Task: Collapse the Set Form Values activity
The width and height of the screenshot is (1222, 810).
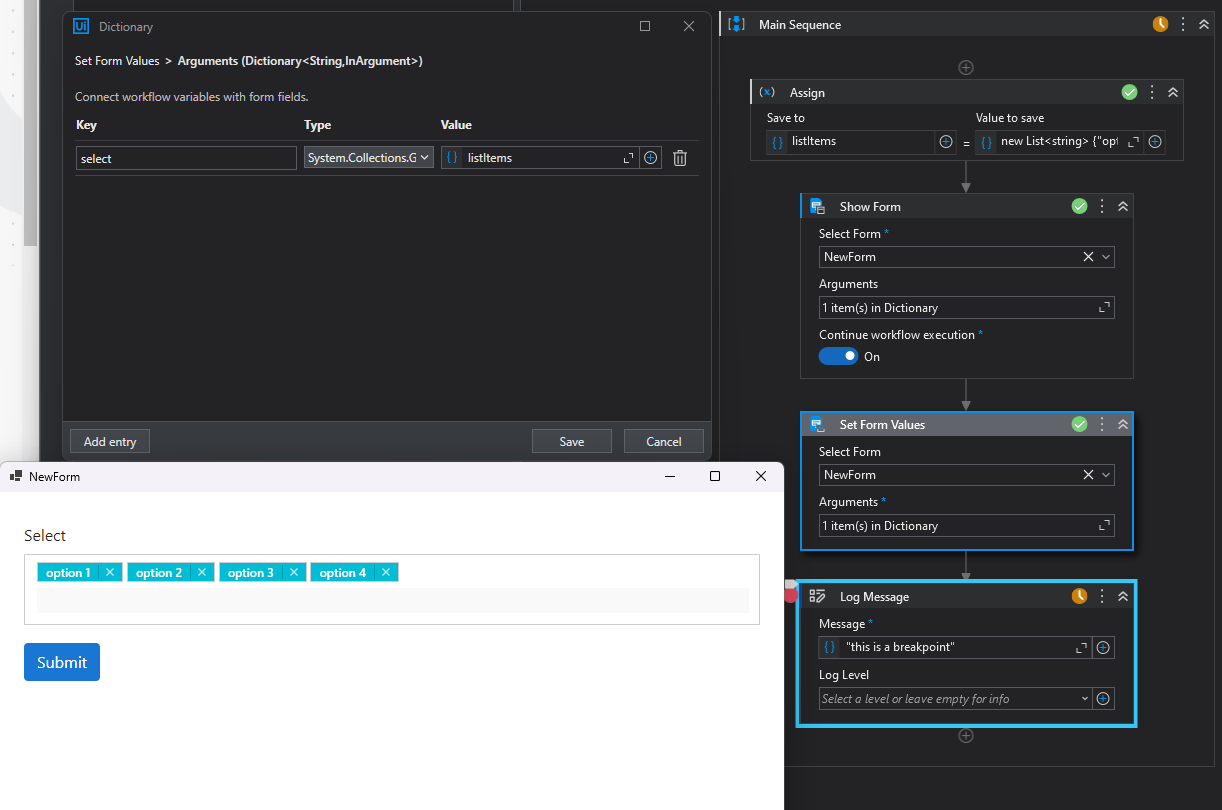Action: click(x=1123, y=424)
